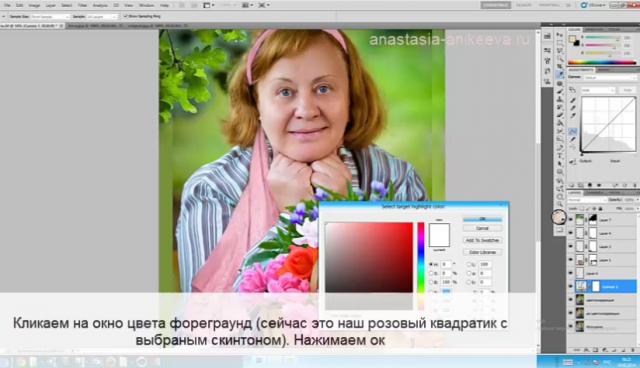
Task: Click the Add To Swatches button
Action: (482, 240)
